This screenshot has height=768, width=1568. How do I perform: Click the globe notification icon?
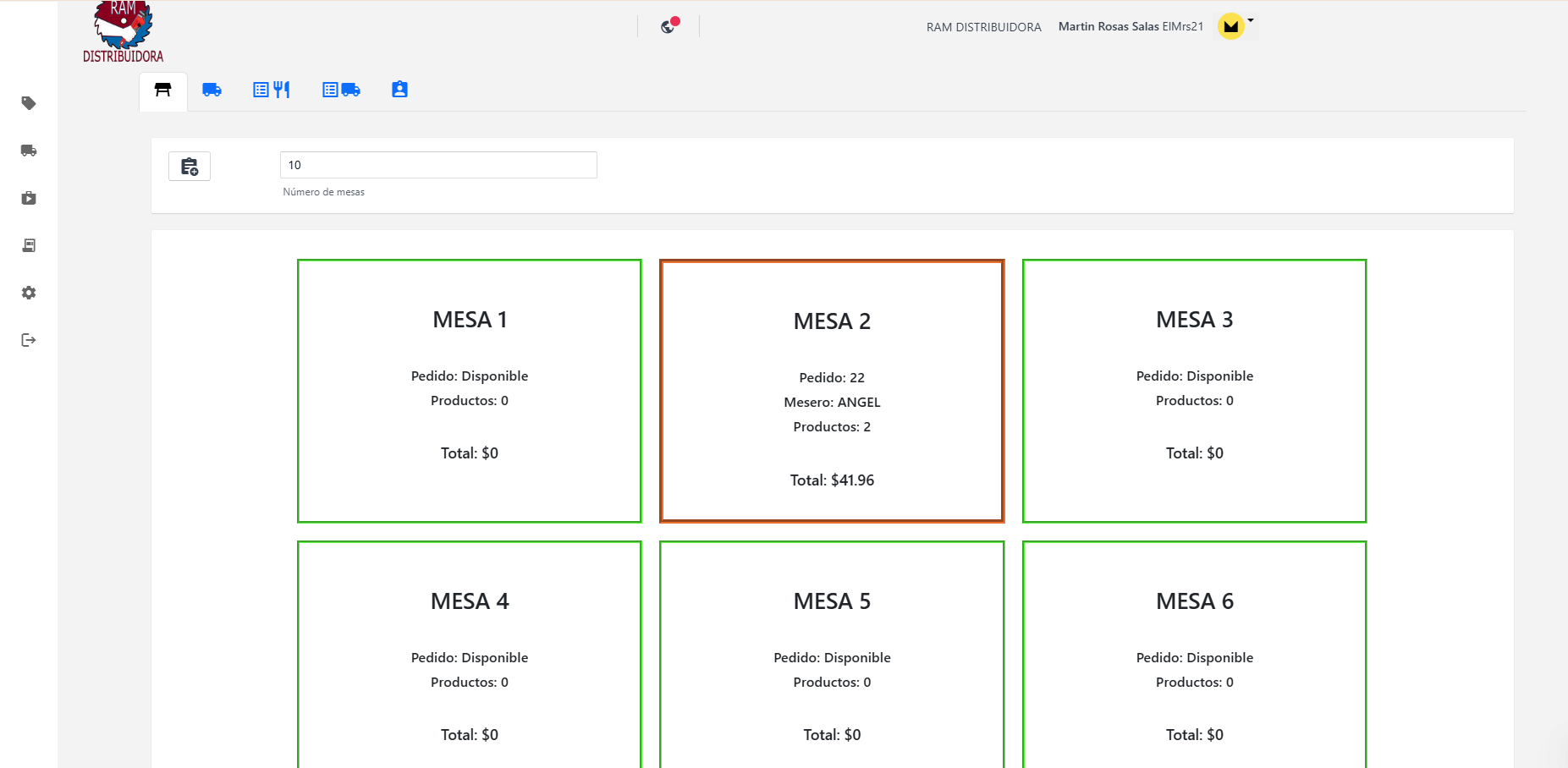pos(669,25)
